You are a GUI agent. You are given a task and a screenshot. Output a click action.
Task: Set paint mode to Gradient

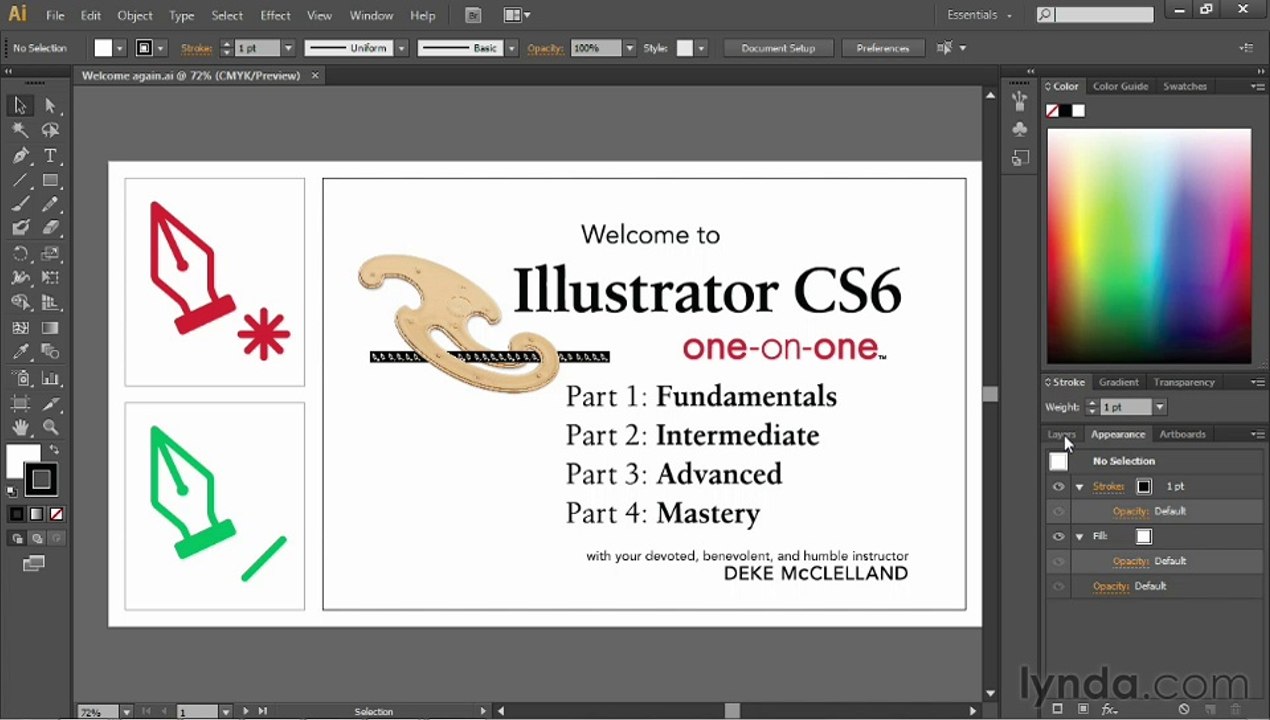pyautogui.click(x=36, y=514)
